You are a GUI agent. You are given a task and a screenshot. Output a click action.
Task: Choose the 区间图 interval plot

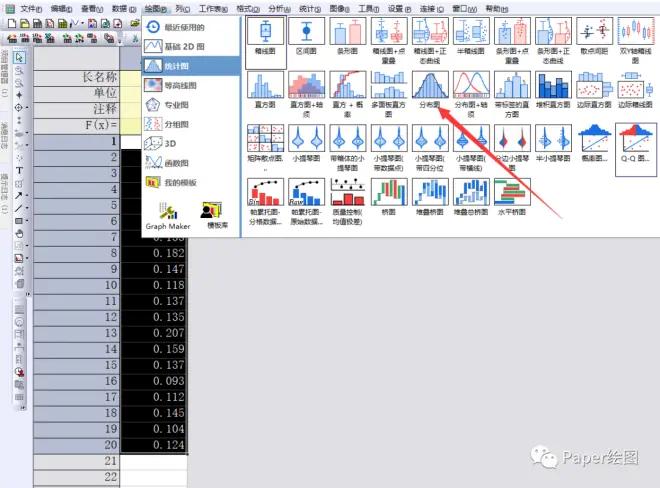[x=306, y=37]
